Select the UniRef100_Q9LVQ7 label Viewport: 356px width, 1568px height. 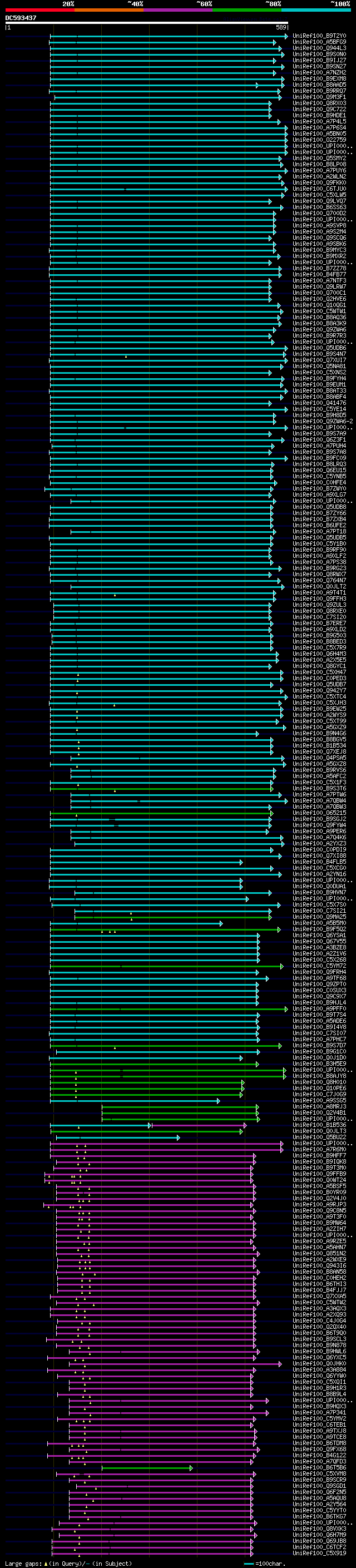coord(319,201)
